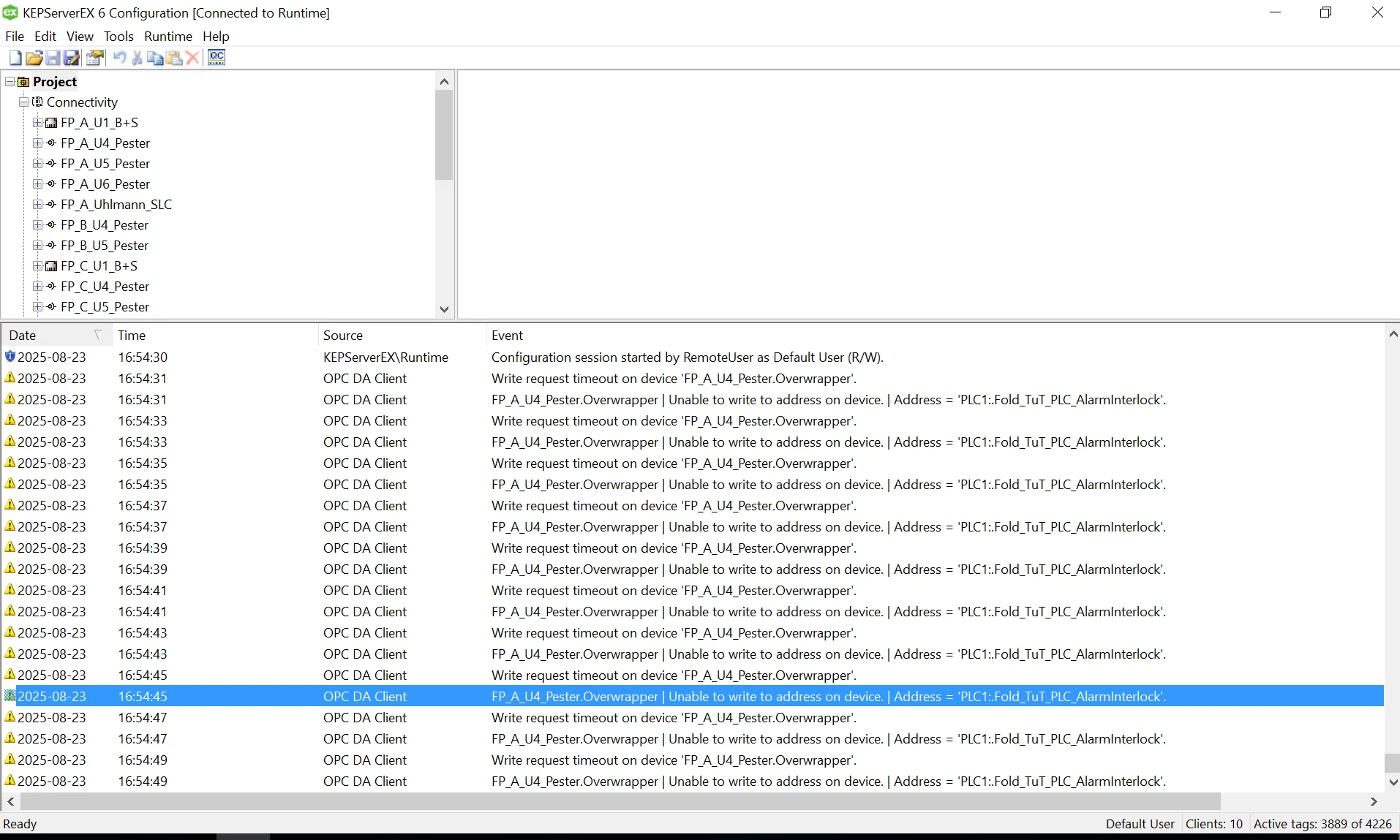Viewport: 1400px width, 840px height.
Task: Click the Paste clipboard icon
Action: (174, 58)
